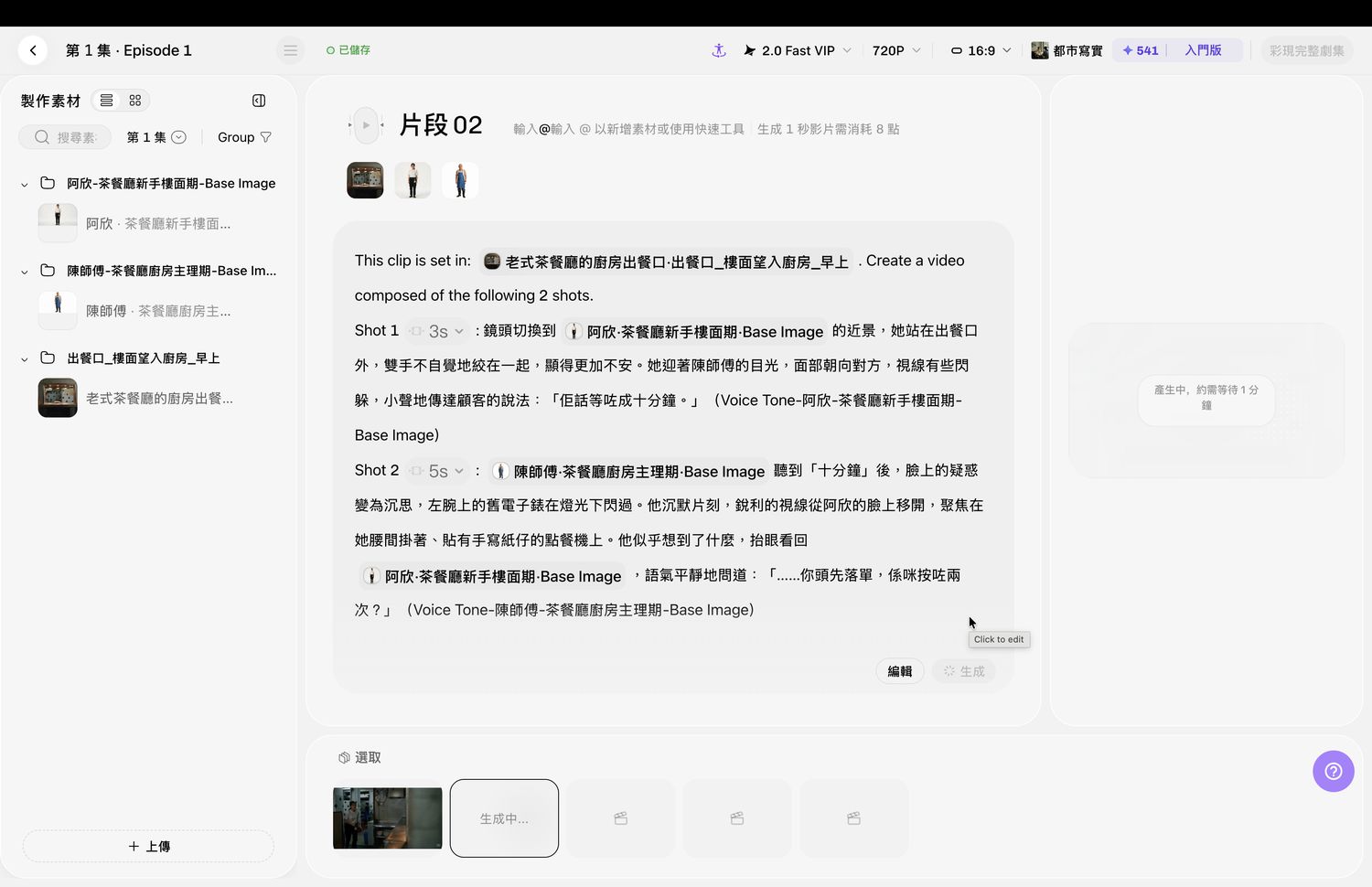1372x887 pixels.
Task: Click the folder icon for 出餐口_樓面望入廚房_早上
Action: [x=48, y=358]
